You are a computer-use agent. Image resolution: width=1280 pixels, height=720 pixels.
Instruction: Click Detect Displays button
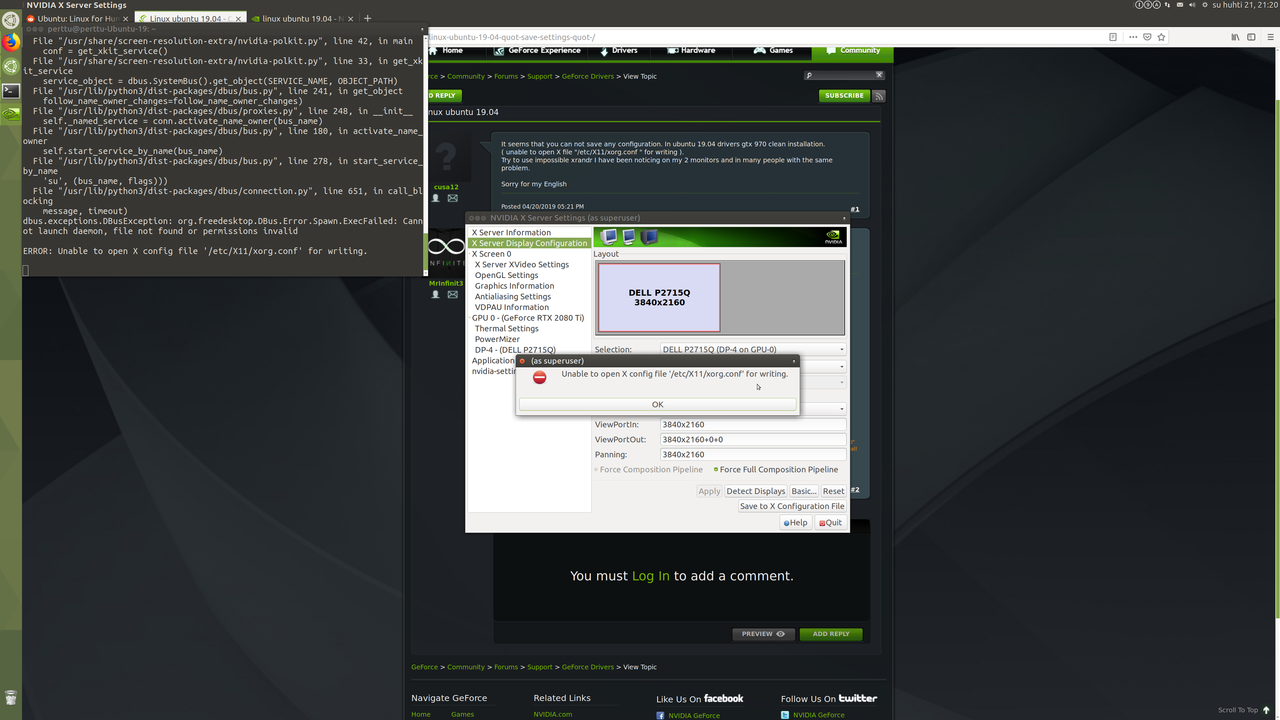pyautogui.click(x=756, y=491)
